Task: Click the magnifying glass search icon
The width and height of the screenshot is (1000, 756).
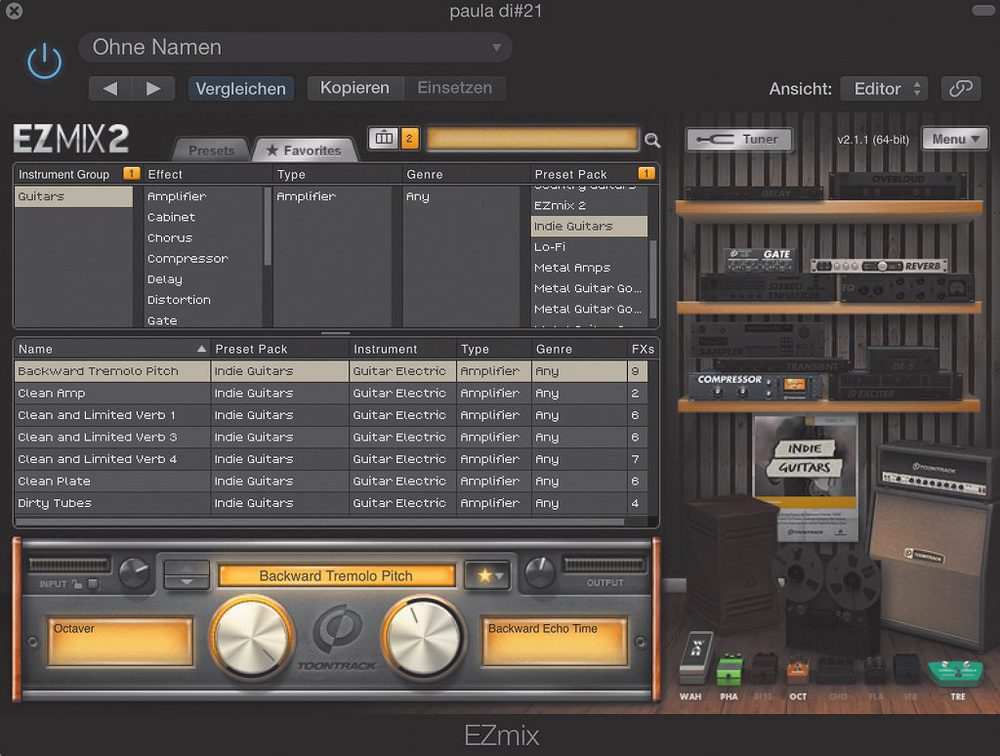Action: (652, 140)
